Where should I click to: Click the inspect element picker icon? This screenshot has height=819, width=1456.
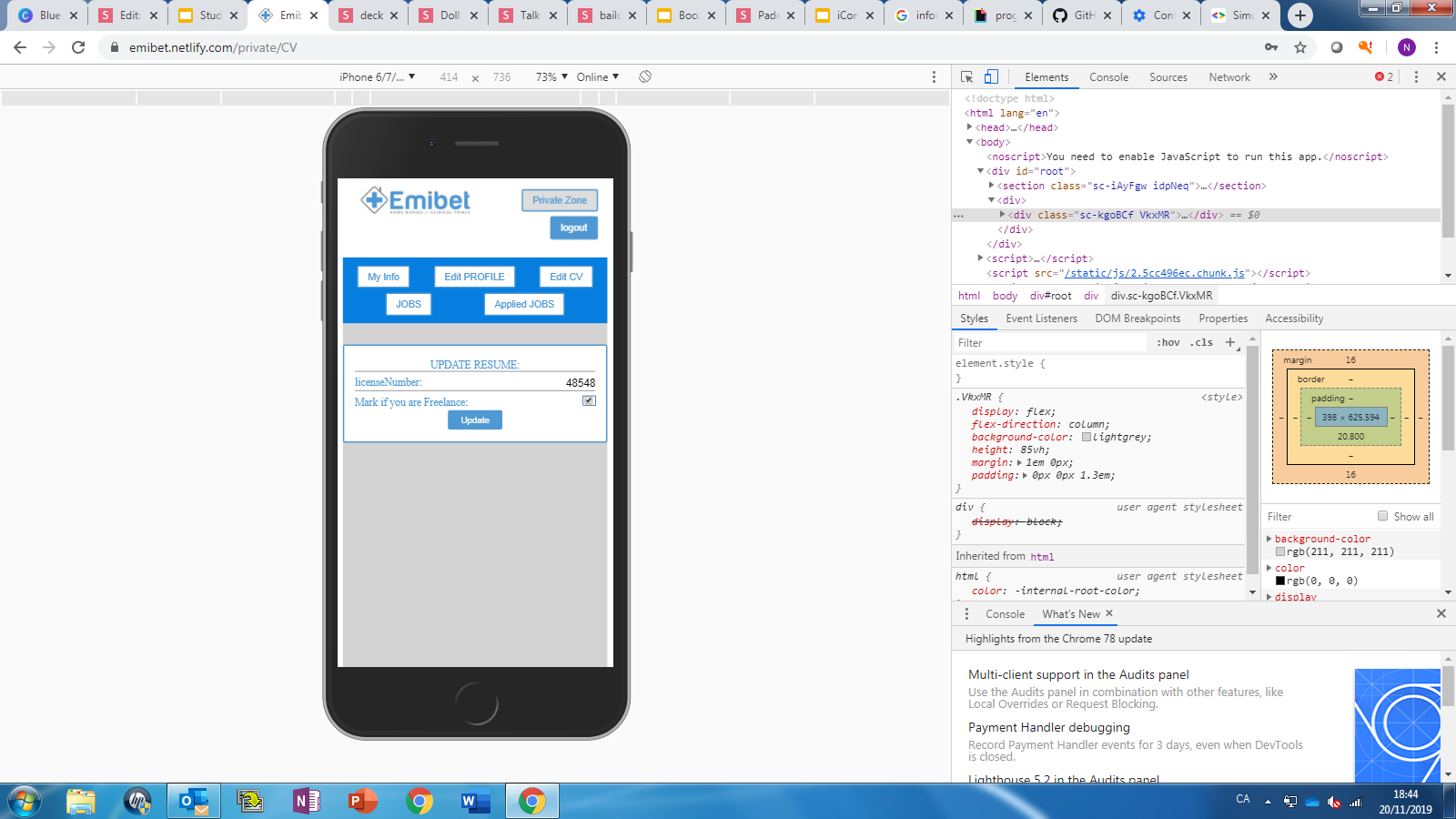(966, 77)
